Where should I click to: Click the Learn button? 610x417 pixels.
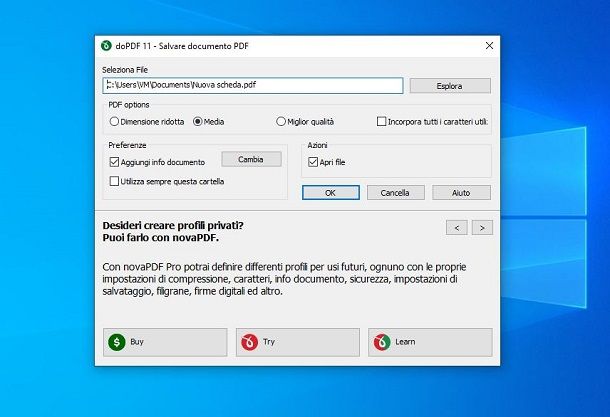point(430,342)
